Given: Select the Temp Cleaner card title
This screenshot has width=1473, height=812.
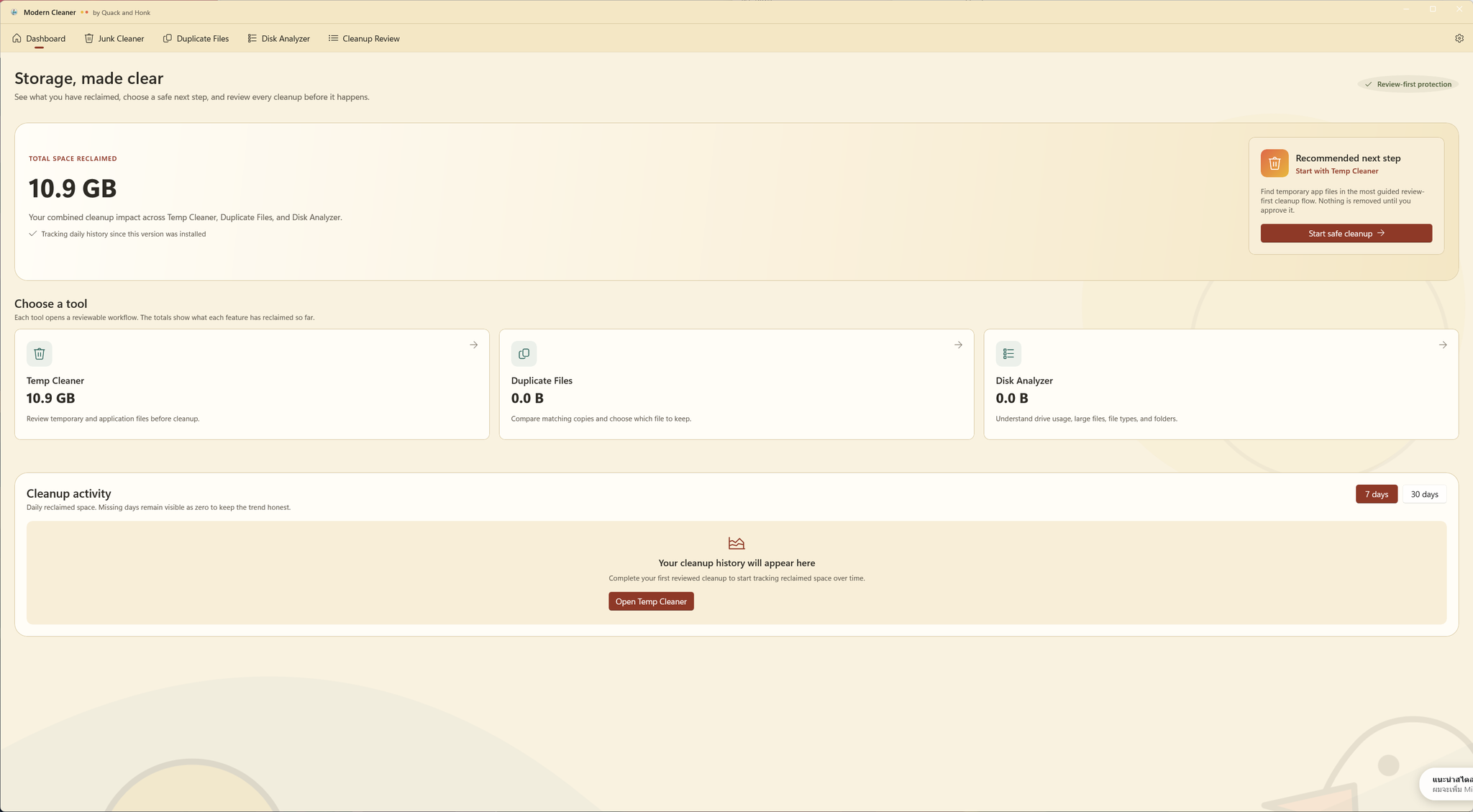Looking at the screenshot, I should point(55,380).
